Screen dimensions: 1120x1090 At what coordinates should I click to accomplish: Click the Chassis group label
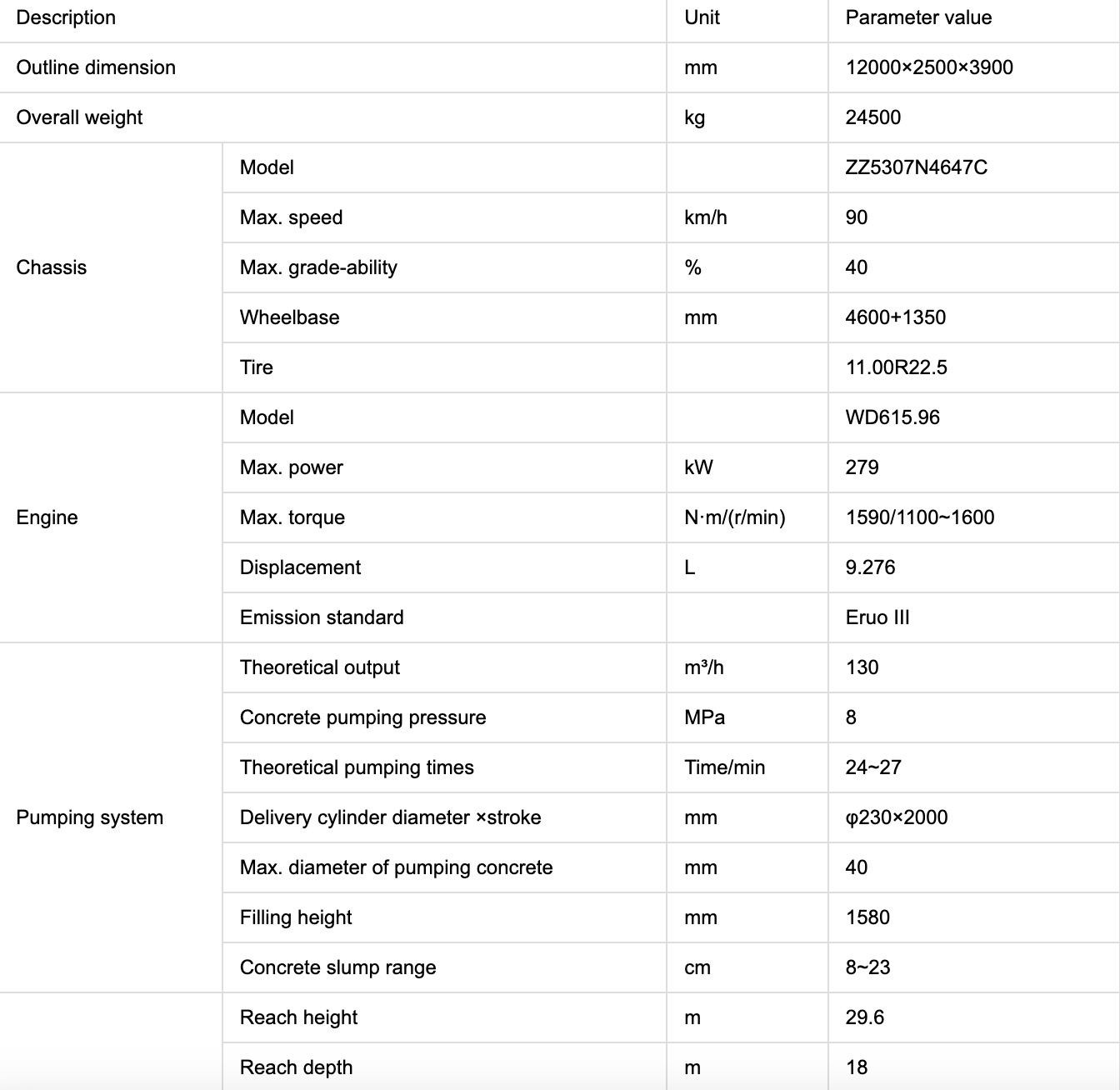(x=52, y=267)
